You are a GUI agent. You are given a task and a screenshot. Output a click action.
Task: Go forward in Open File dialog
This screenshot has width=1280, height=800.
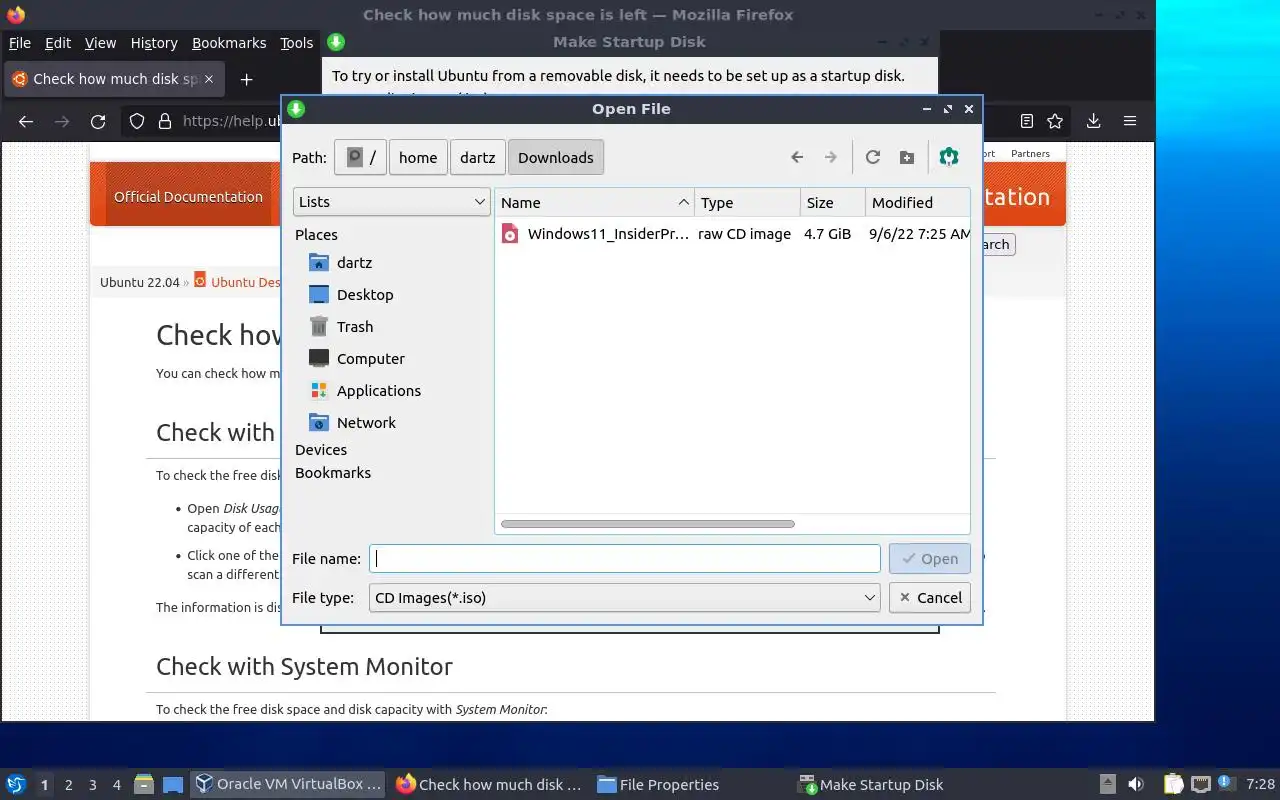click(x=830, y=157)
